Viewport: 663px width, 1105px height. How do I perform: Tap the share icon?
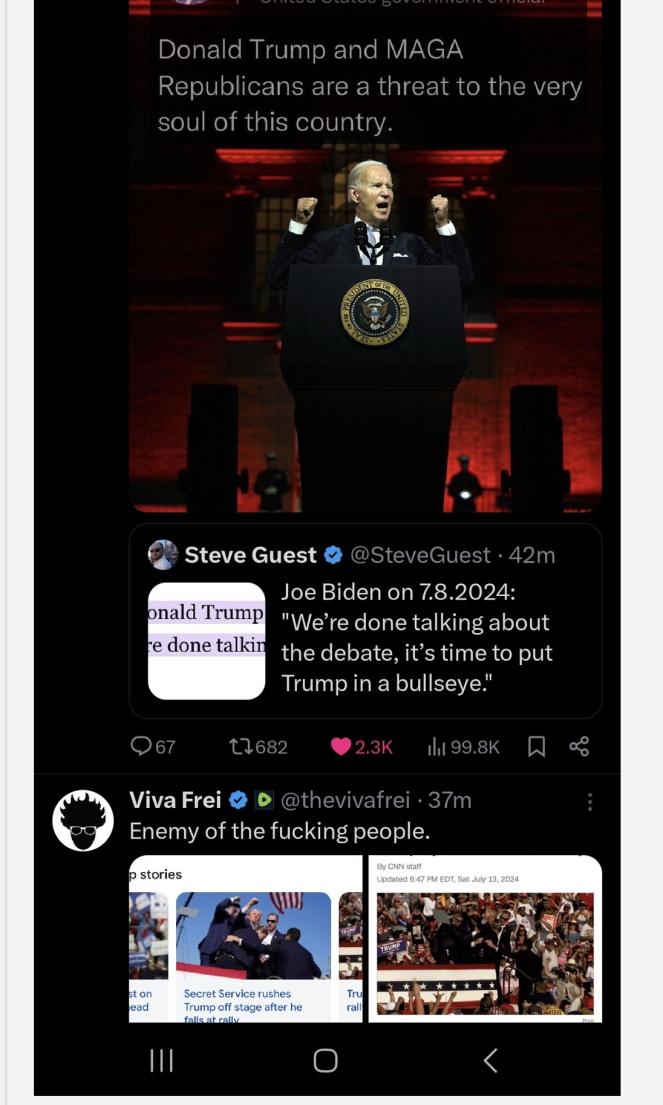point(579,746)
